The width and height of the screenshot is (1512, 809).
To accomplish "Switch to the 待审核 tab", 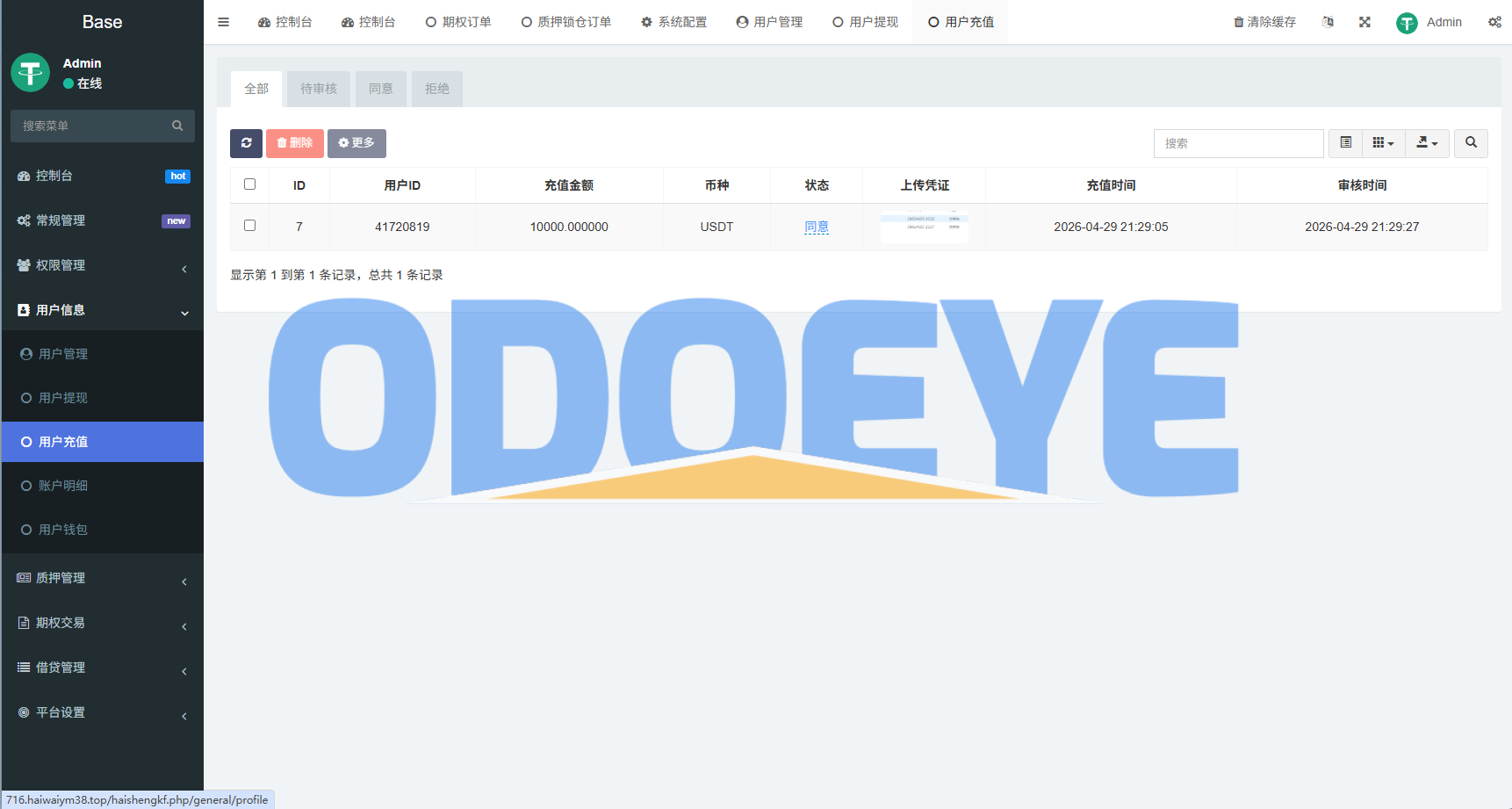I will 319,89.
